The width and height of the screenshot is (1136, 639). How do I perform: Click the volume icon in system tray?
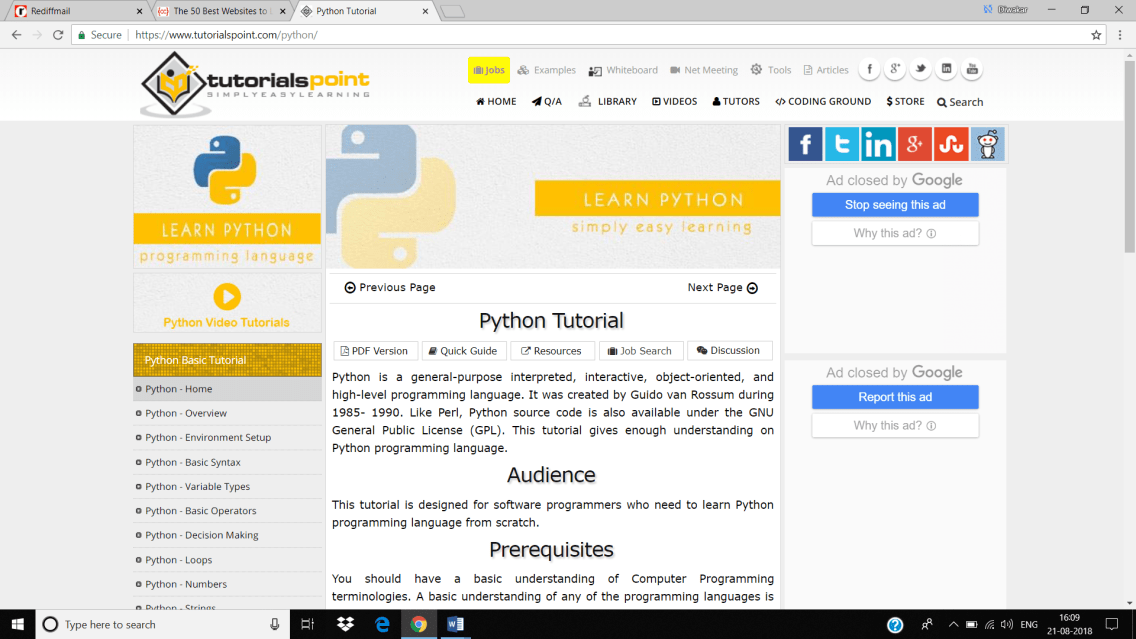[1007, 624]
